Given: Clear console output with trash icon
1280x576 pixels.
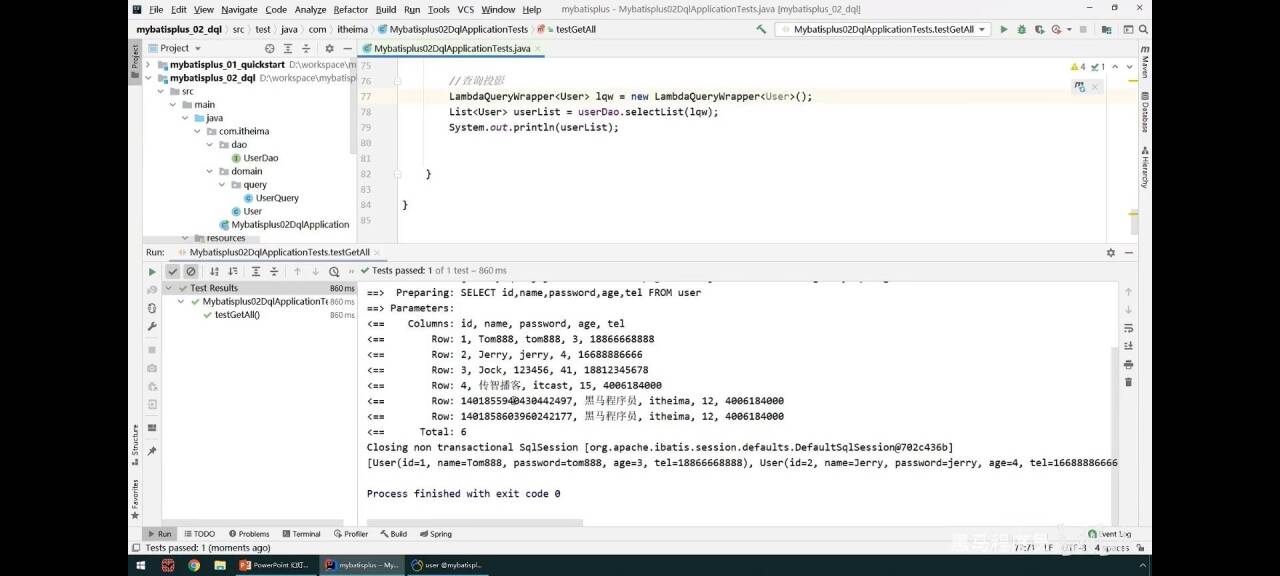Looking at the screenshot, I should pos(1128,382).
